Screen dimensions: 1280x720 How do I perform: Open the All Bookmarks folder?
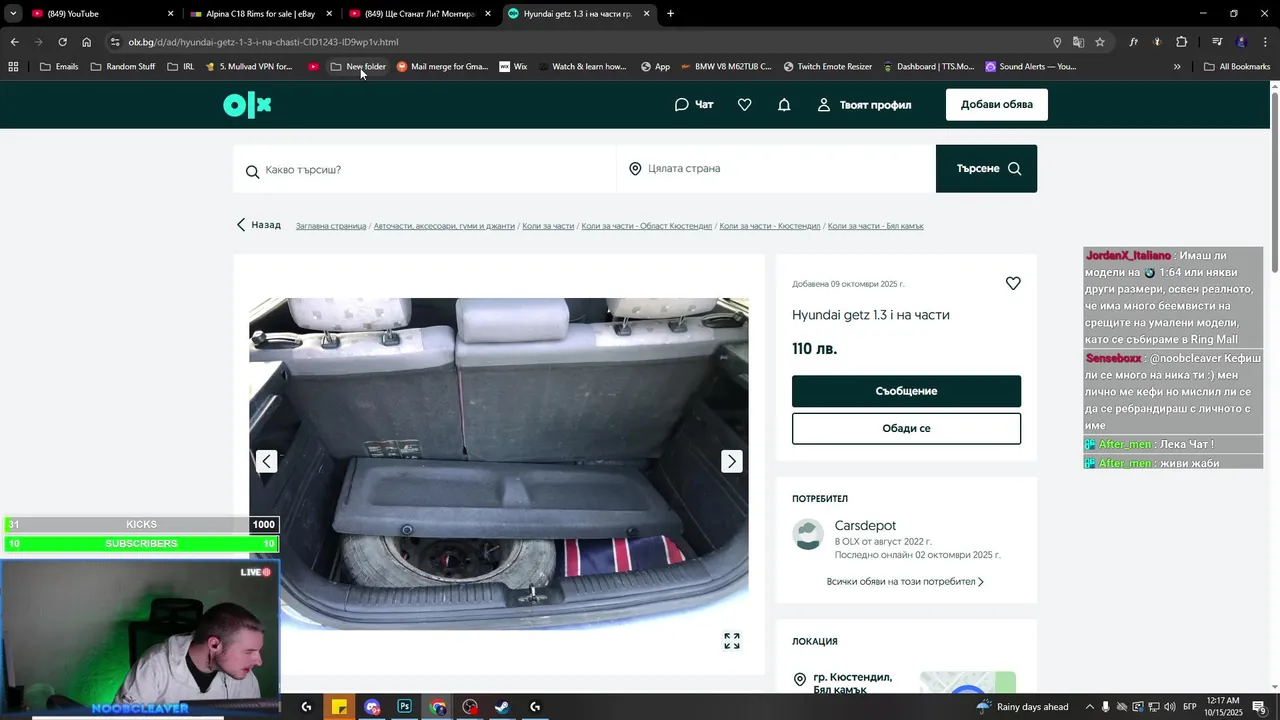pos(1237,67)
